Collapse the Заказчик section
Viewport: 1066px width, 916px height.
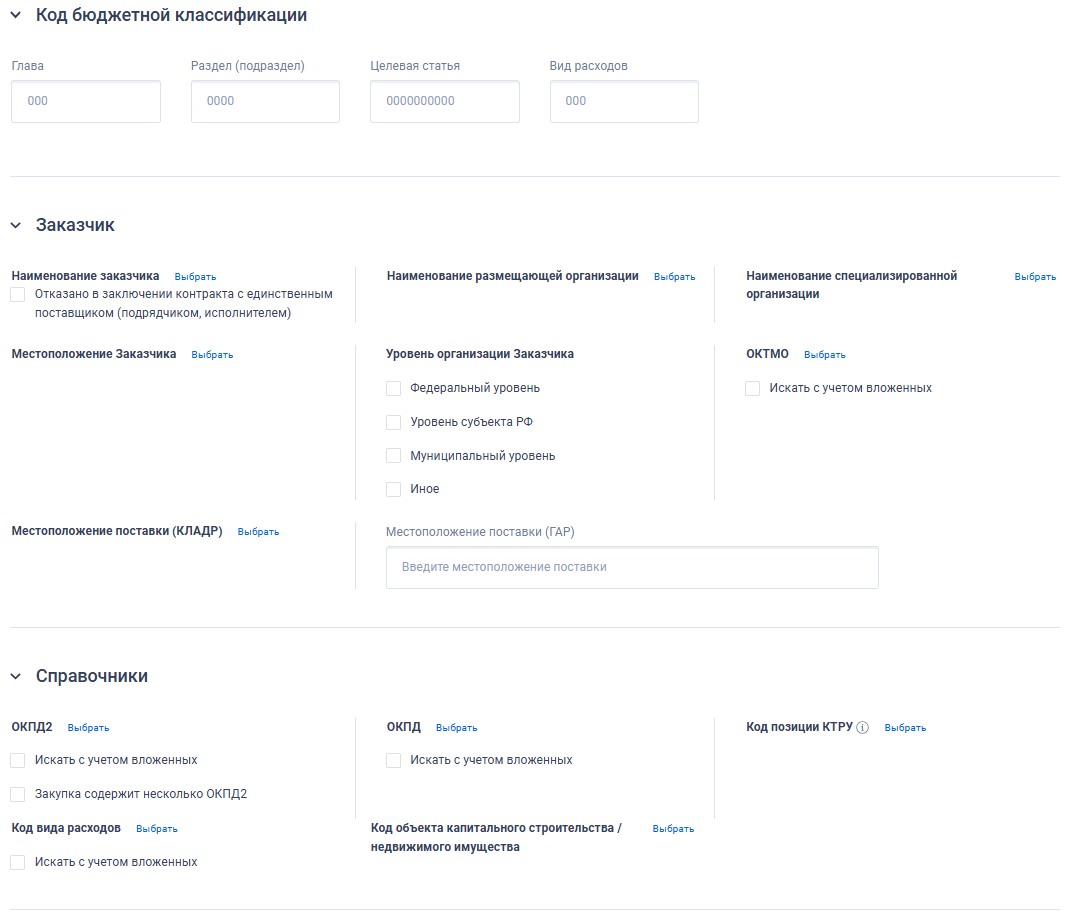click(16, 225)
